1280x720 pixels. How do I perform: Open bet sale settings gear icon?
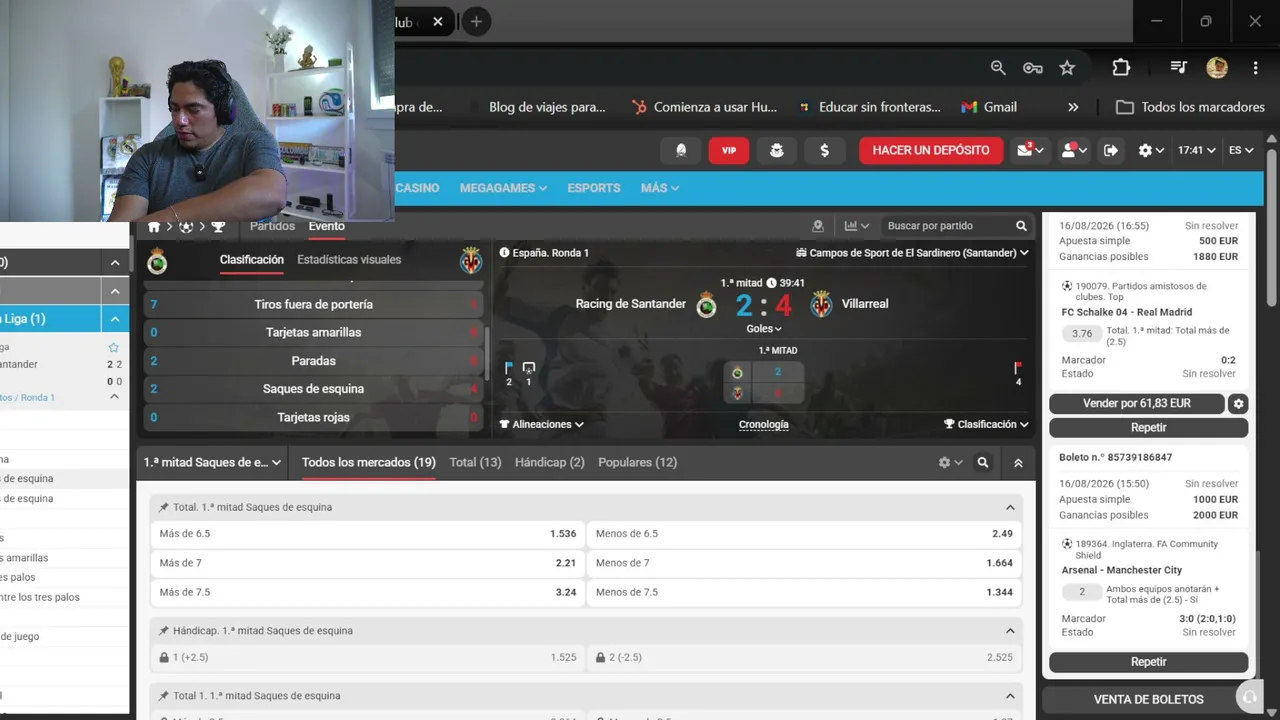[x=1239, y=404]
